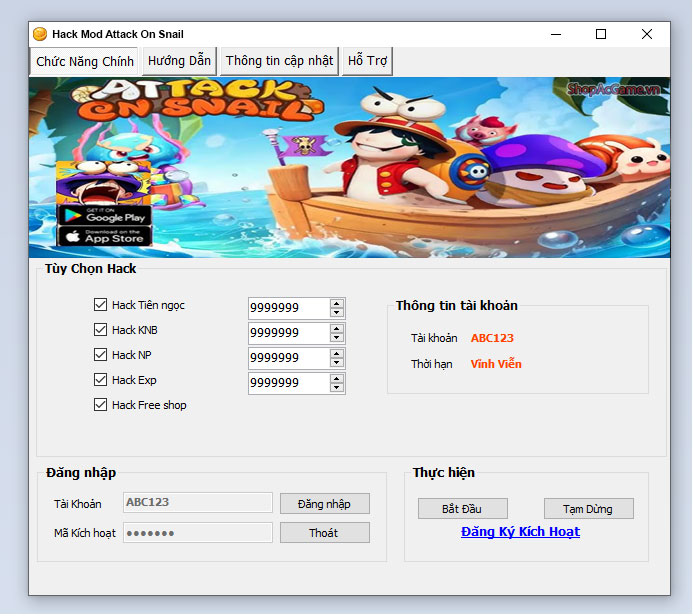Click the Attack On Snail banner image
693x616 pixels.
point(350,167)
